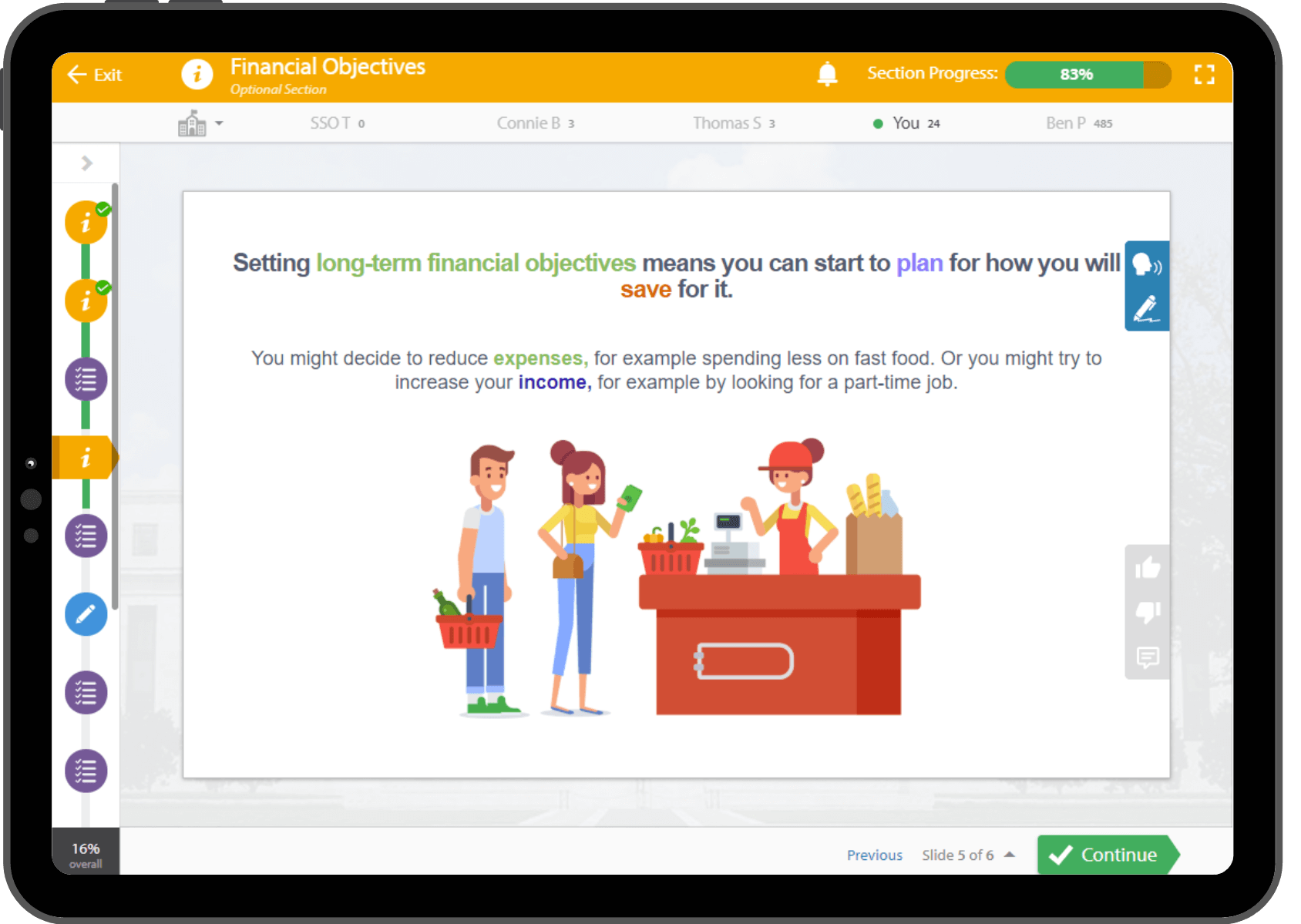Image resolution: width=1301 pixels, height=924 pixels.
Task: Click the thumbs down feedback icon
Action: click(1148, 613)
